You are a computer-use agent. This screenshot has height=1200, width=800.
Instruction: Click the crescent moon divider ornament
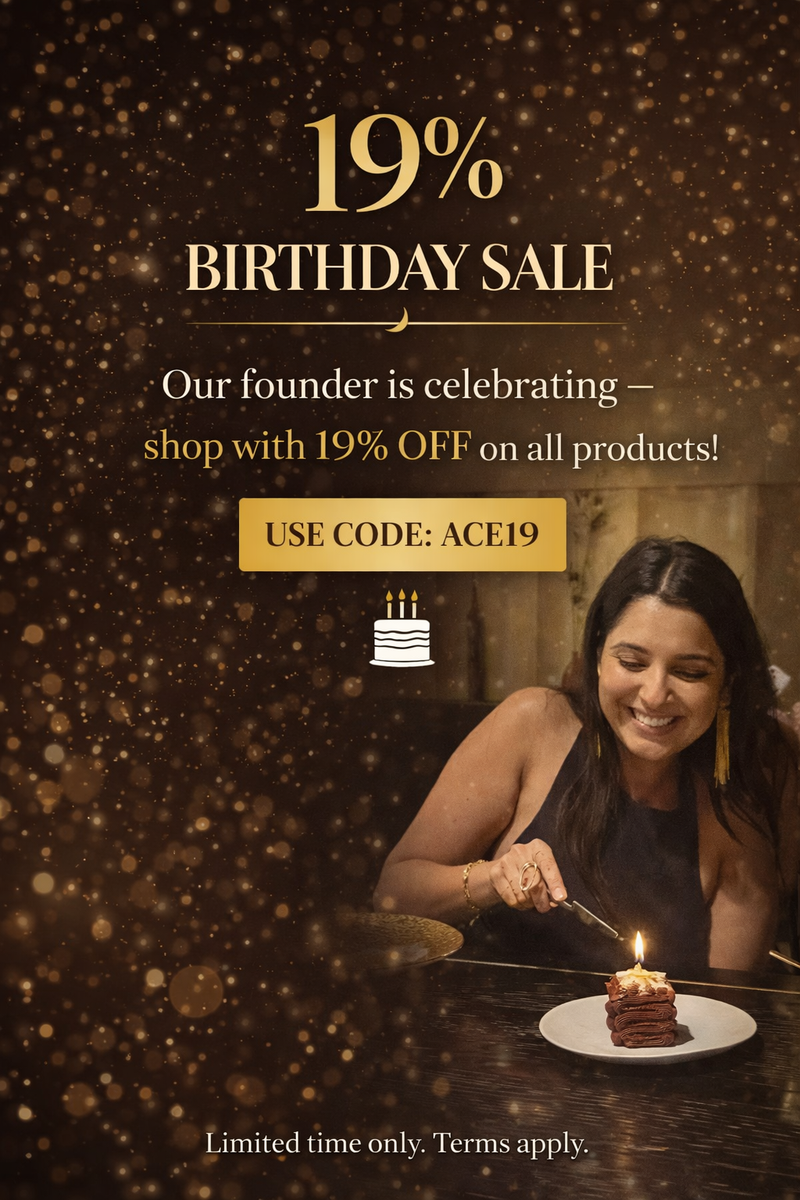401,319
